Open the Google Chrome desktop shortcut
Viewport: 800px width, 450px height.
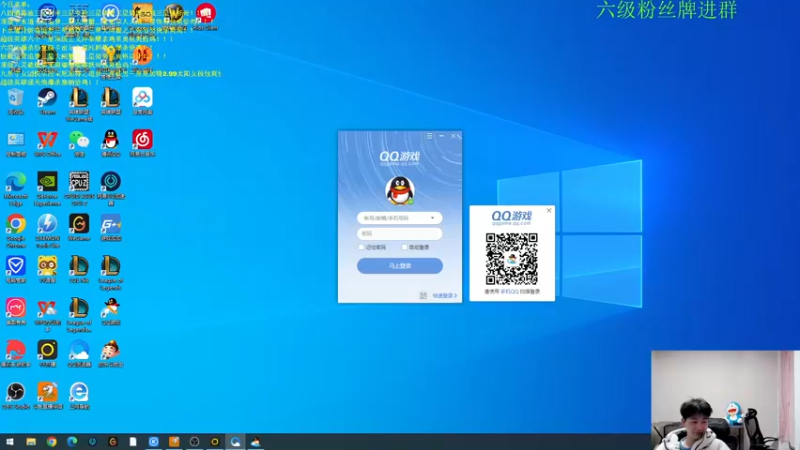pos(16,231)
